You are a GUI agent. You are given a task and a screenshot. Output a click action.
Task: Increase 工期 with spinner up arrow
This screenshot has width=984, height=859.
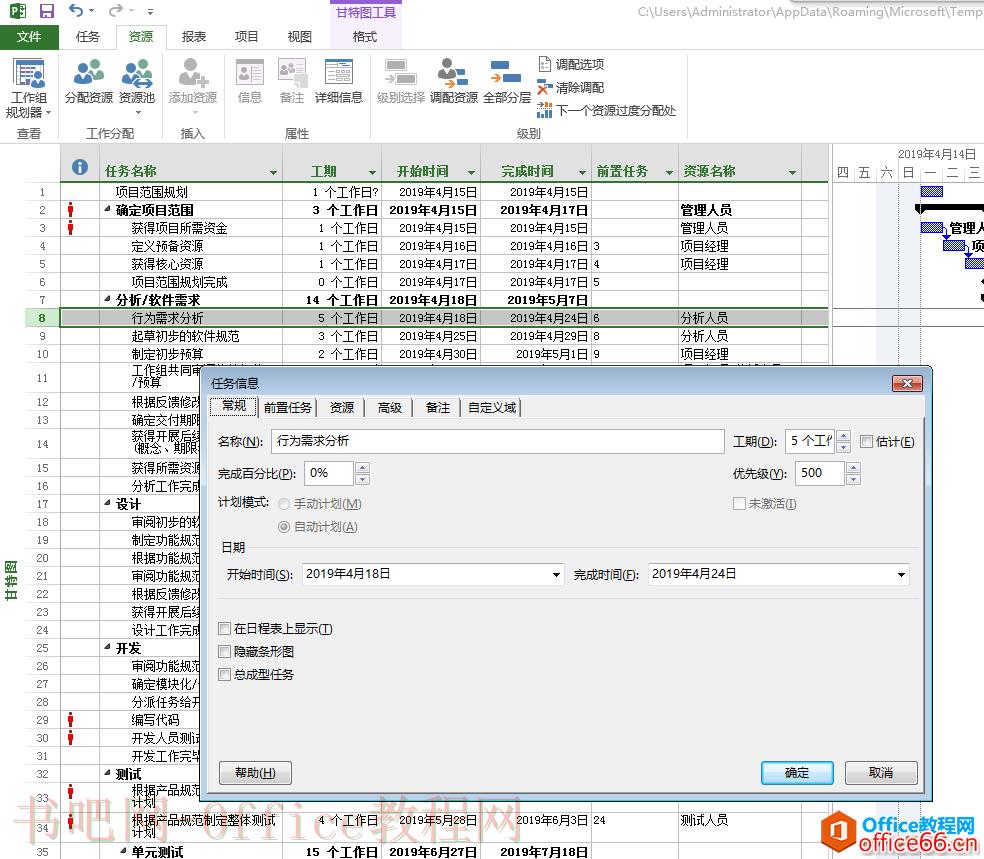coord(844,436)
